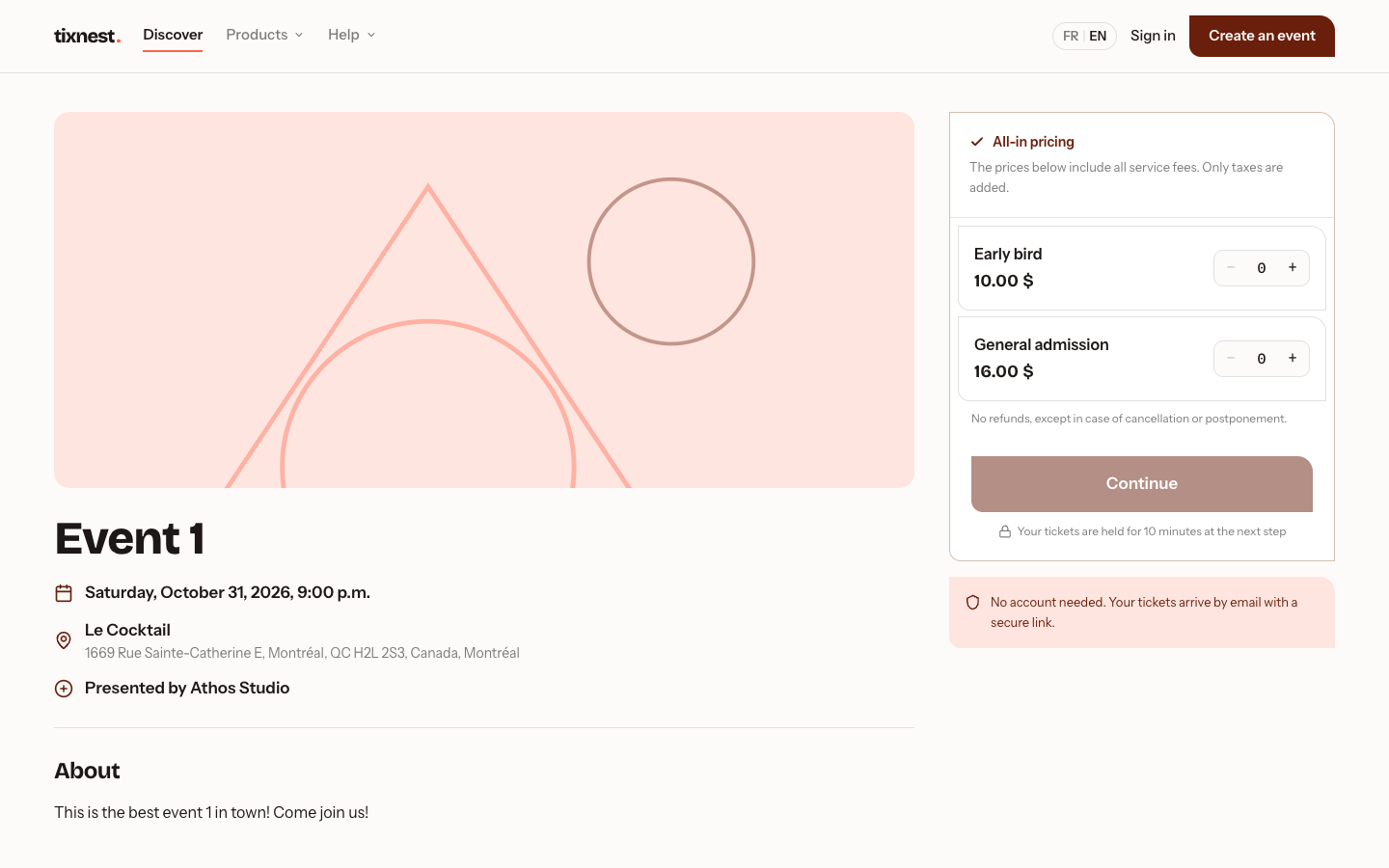Click the location pin icon

64,640
